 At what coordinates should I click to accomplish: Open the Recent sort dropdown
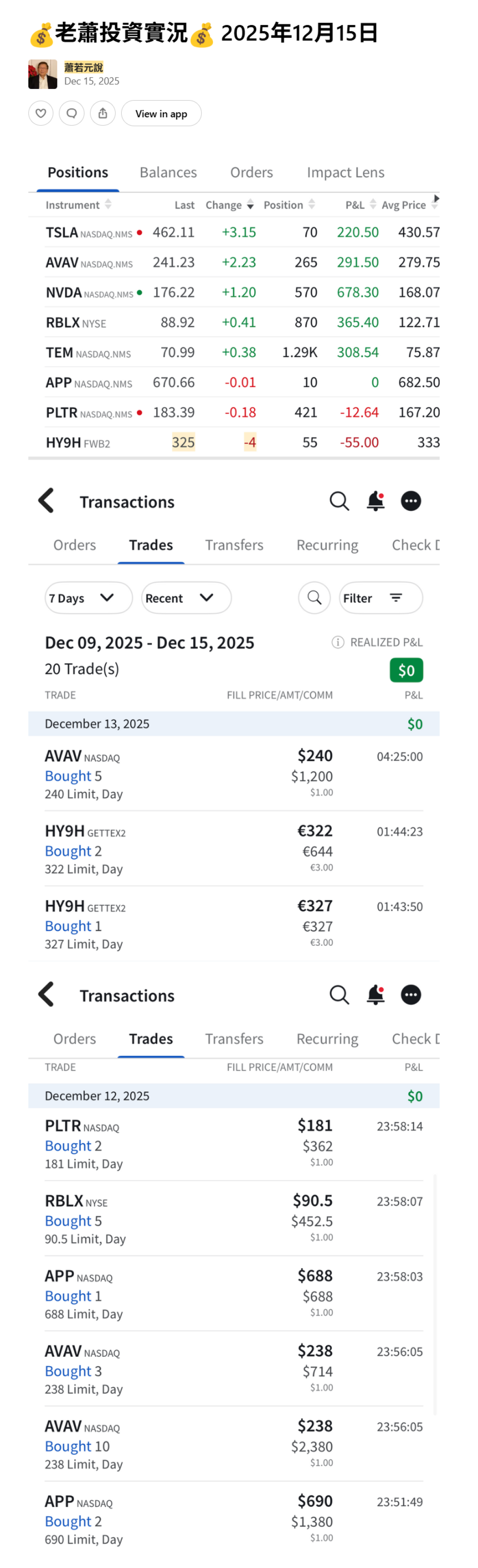pyautogui.click(x=185, y=598)
